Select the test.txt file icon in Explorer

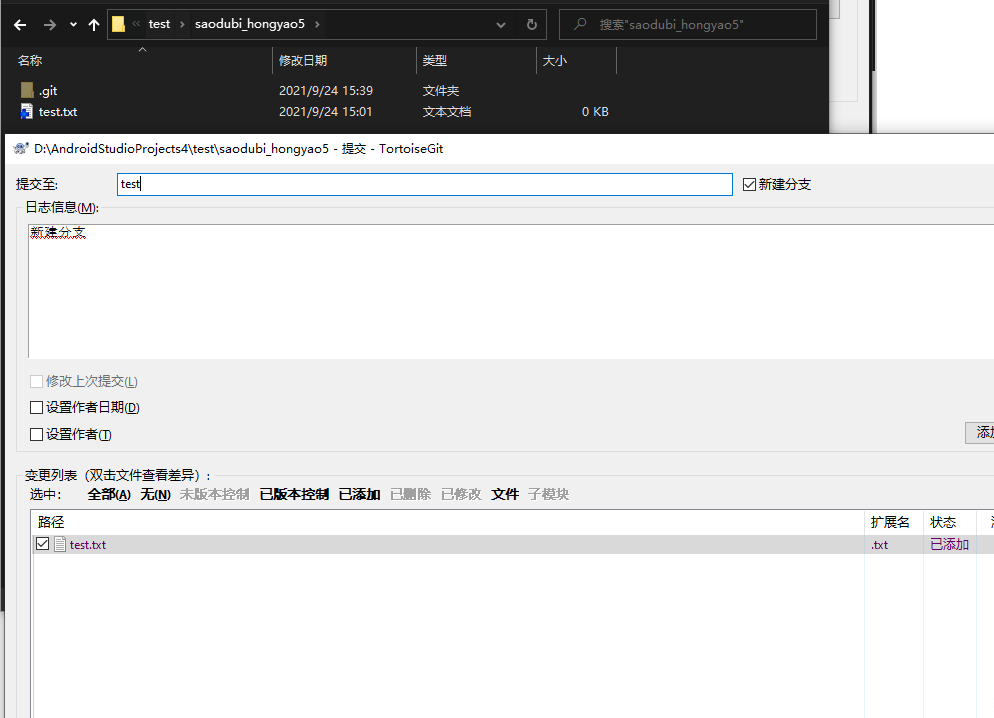point(27,112)
